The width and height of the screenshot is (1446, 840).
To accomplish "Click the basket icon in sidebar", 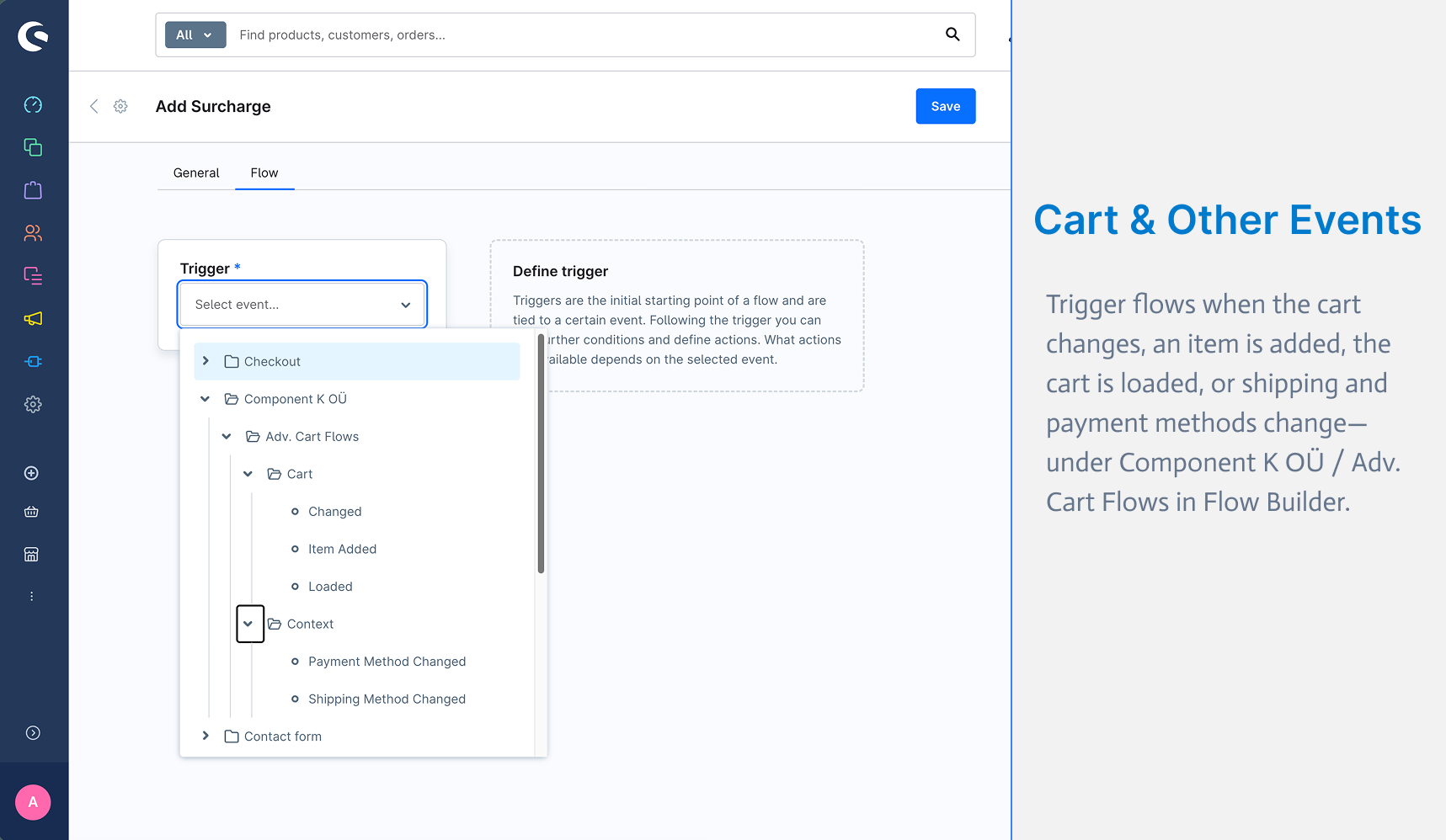I will tap(31, 512).
